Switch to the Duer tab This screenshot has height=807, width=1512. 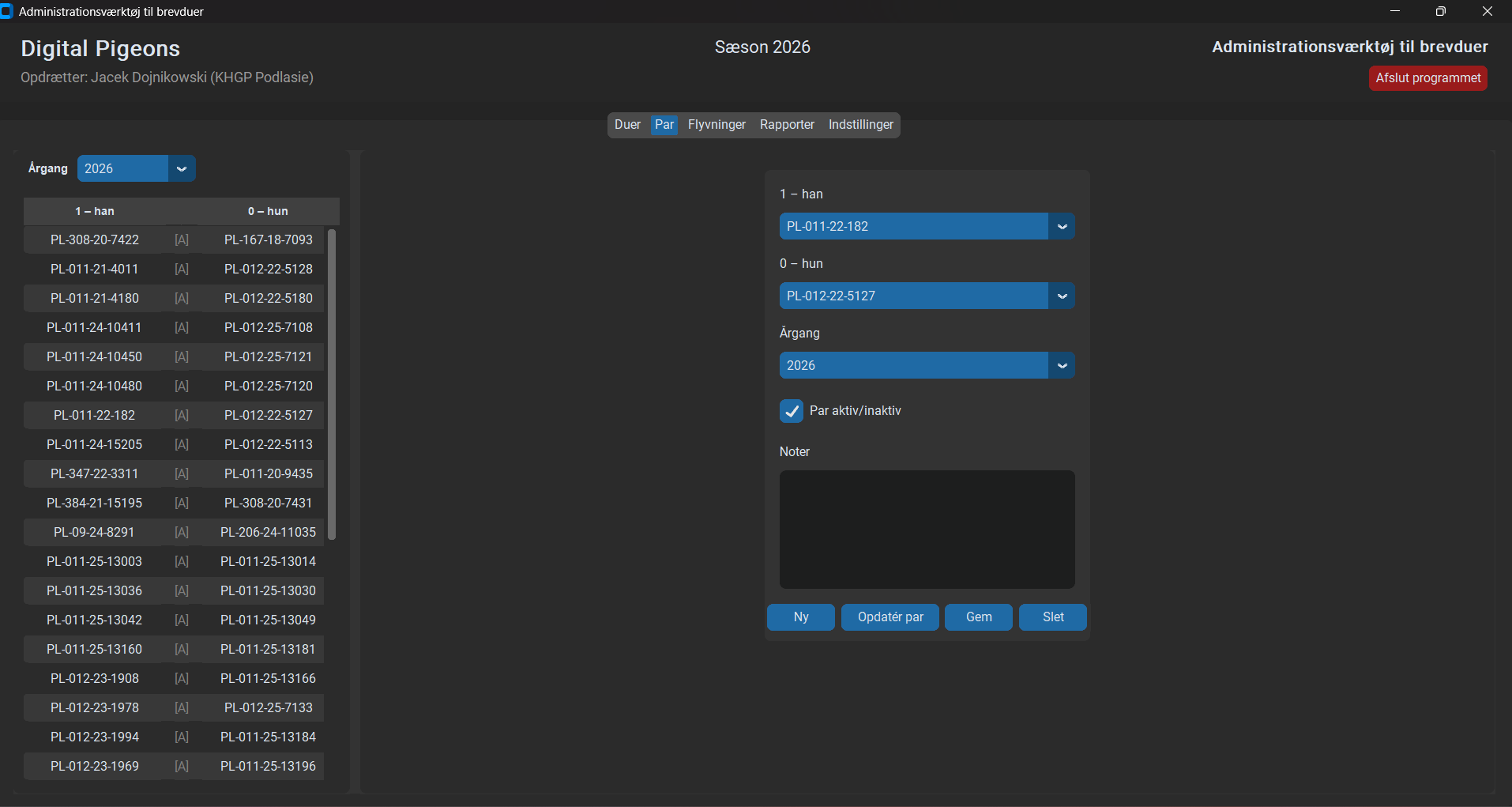(627, 125)
